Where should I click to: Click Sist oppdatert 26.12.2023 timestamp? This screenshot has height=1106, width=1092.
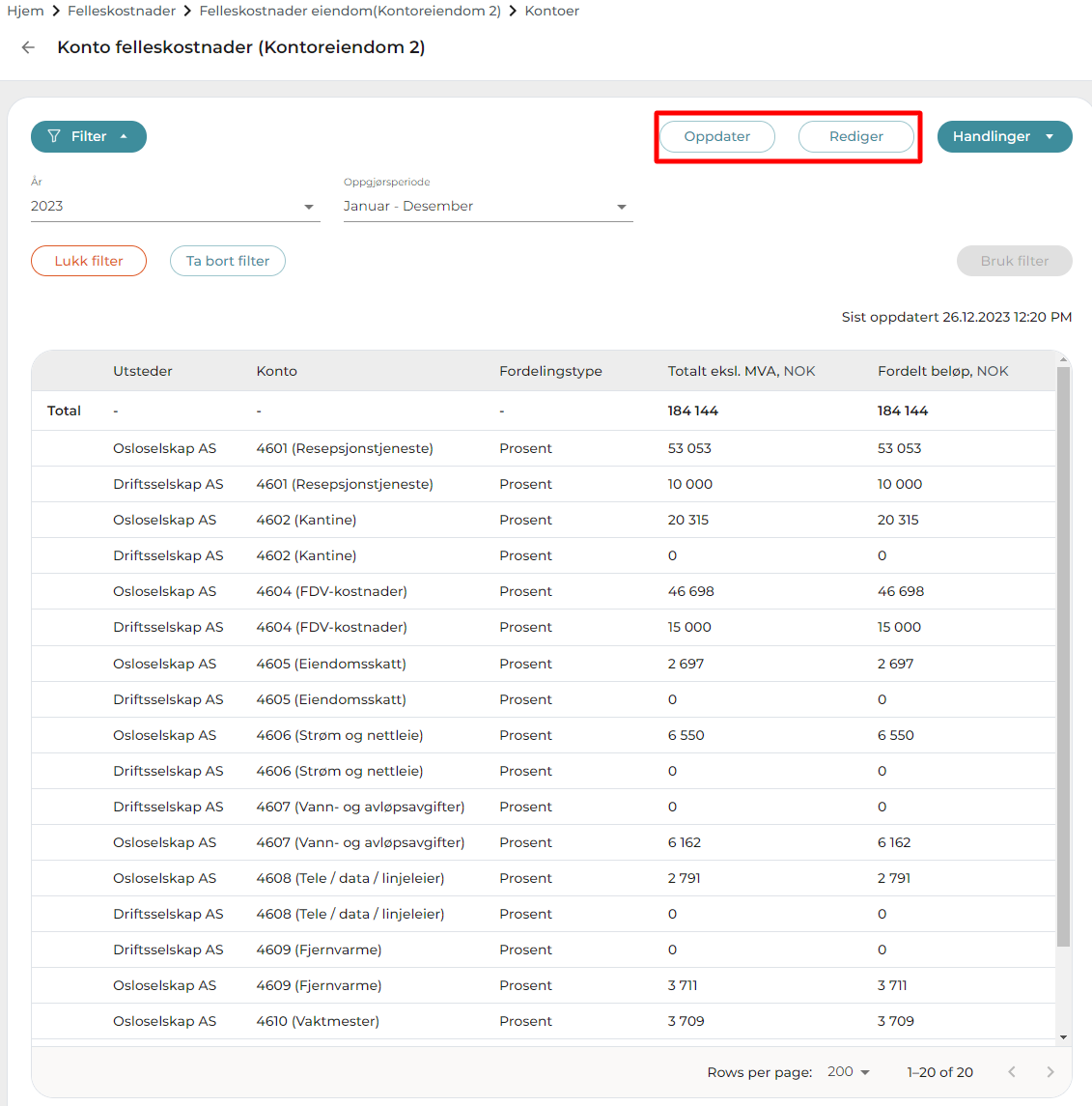(x=957, y=317)
